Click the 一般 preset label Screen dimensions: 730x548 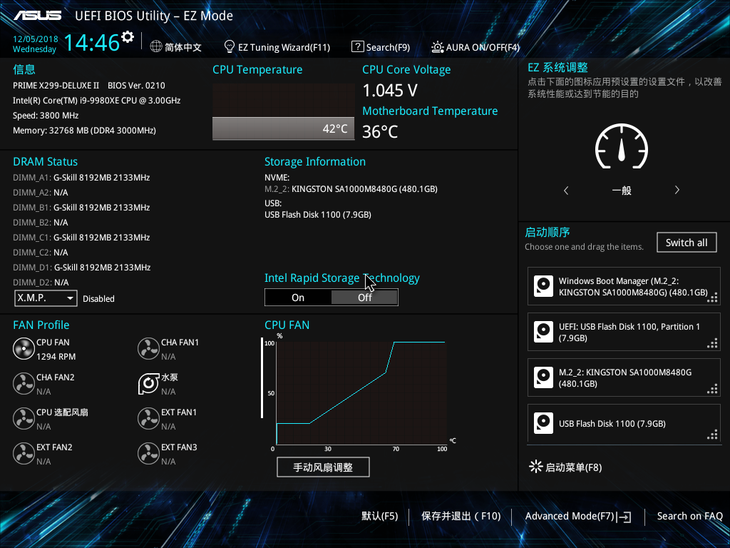(x=622, y=190)
